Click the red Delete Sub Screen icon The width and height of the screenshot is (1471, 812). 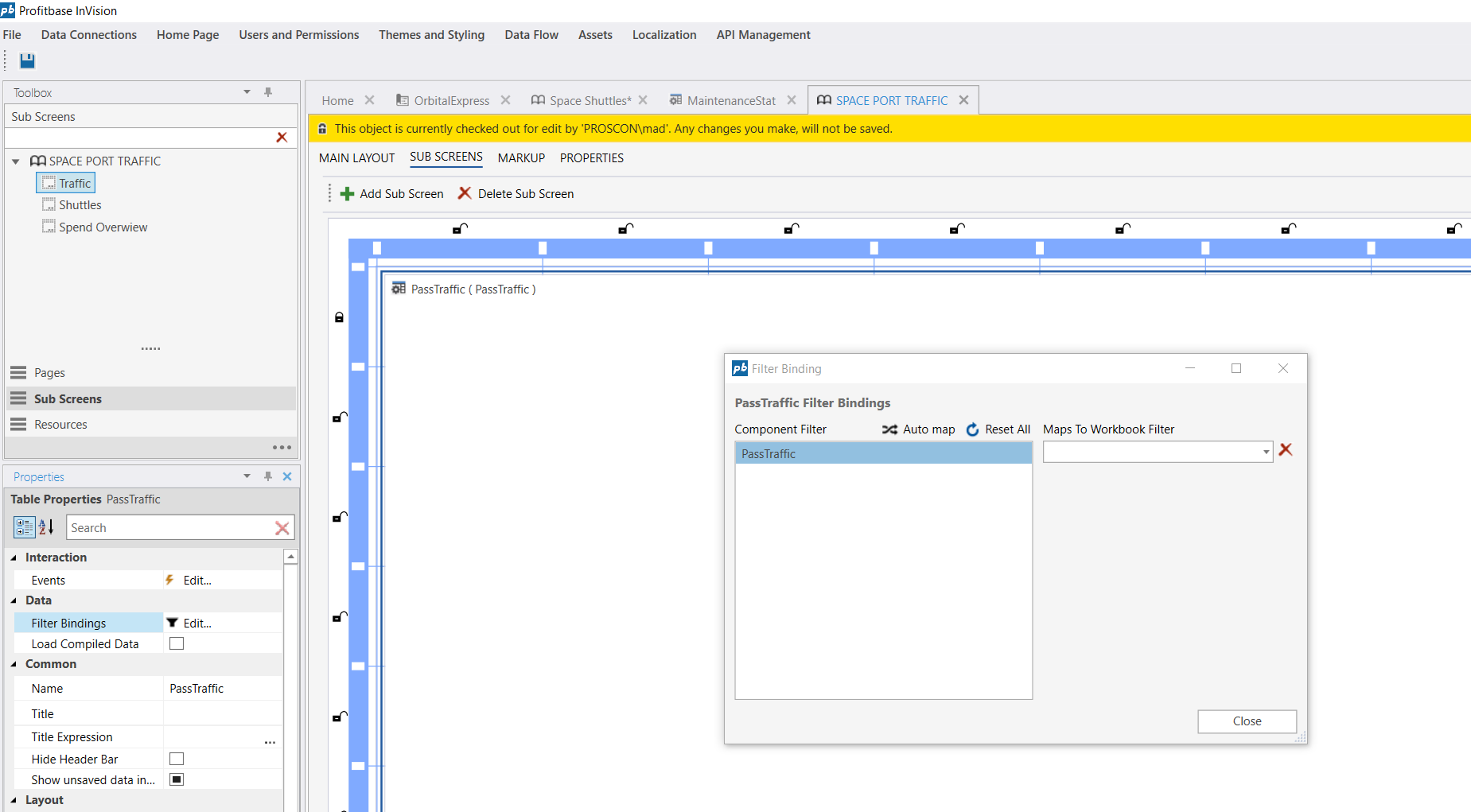click(x=465, y=193)
